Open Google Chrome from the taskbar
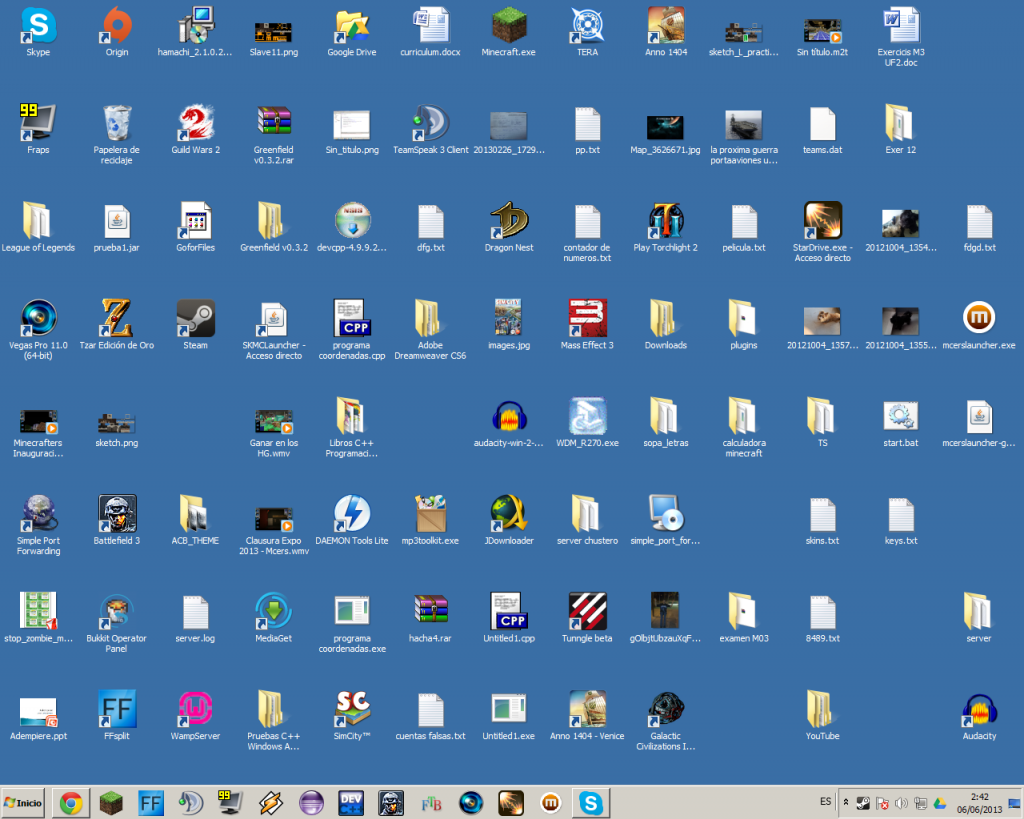Screen dimensions: 1024x819 click(x=71, y=803)
